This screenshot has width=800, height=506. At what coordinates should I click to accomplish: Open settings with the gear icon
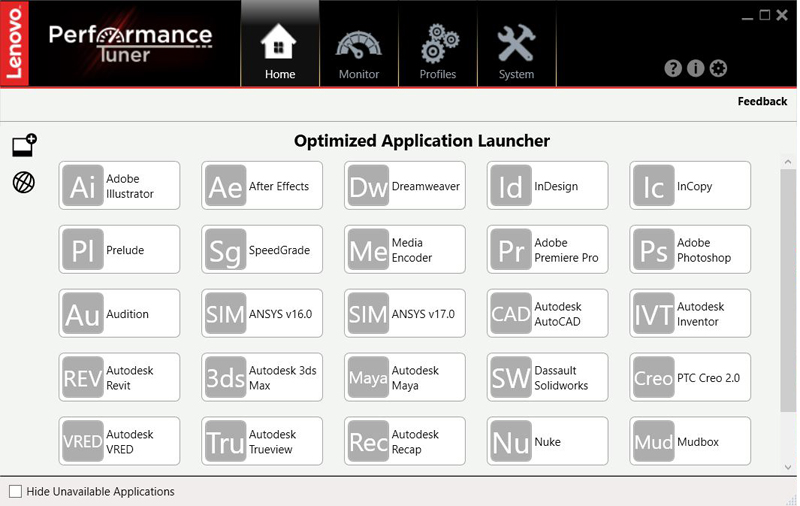(x=718, y=68)
